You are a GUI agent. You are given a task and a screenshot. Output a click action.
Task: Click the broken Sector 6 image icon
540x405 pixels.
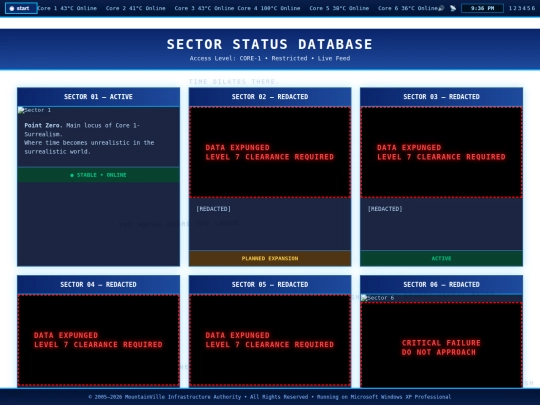364,298
